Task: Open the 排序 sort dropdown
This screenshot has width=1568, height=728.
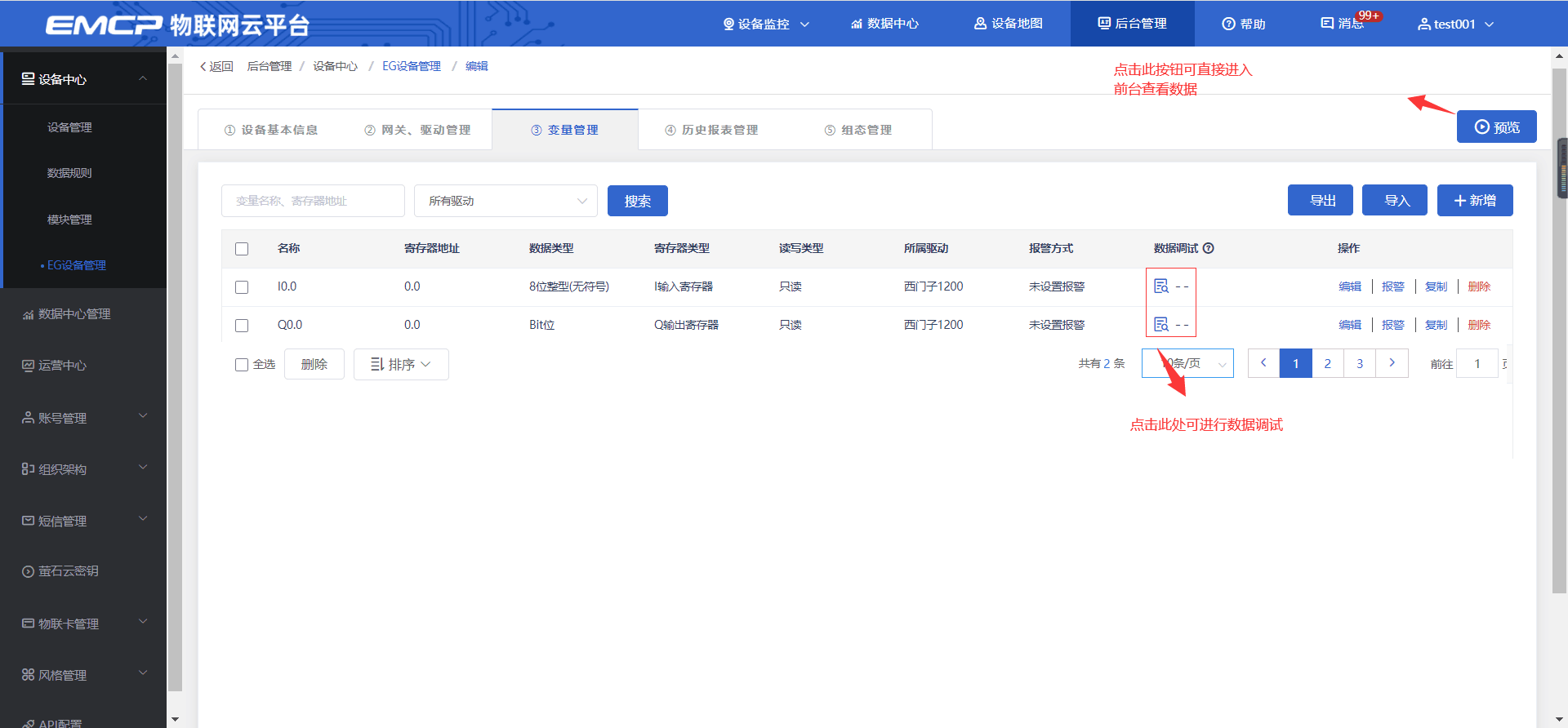Action: pyautogui.click(x=401, y=364)
